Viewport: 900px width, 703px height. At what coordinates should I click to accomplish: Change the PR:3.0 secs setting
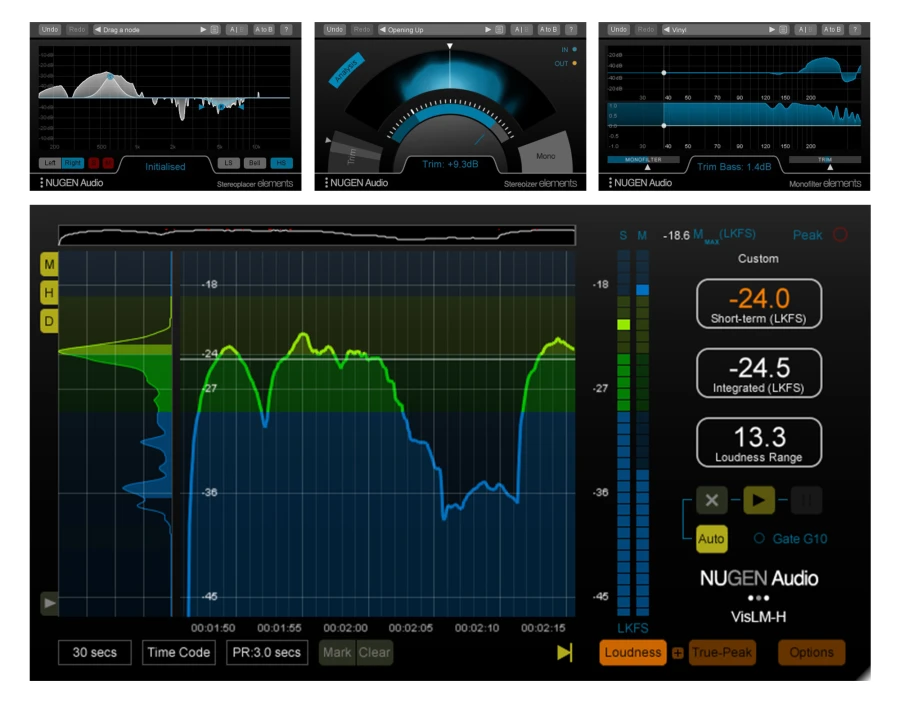click(266, 652)
